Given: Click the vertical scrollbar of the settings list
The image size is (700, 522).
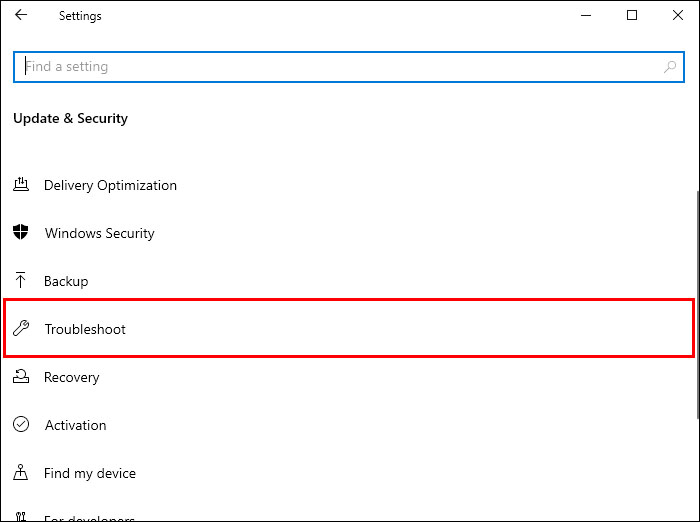Looking at the screenshot, I should coord(695,300).
